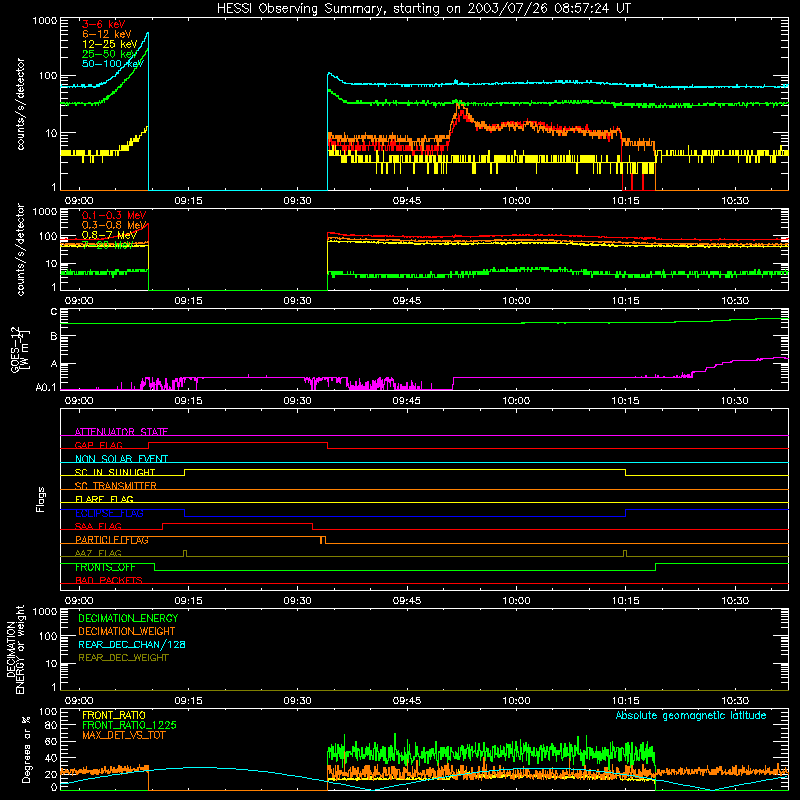
Task: Click the 0.1-0.3 MeV legend entry
Action: point(114,215)
